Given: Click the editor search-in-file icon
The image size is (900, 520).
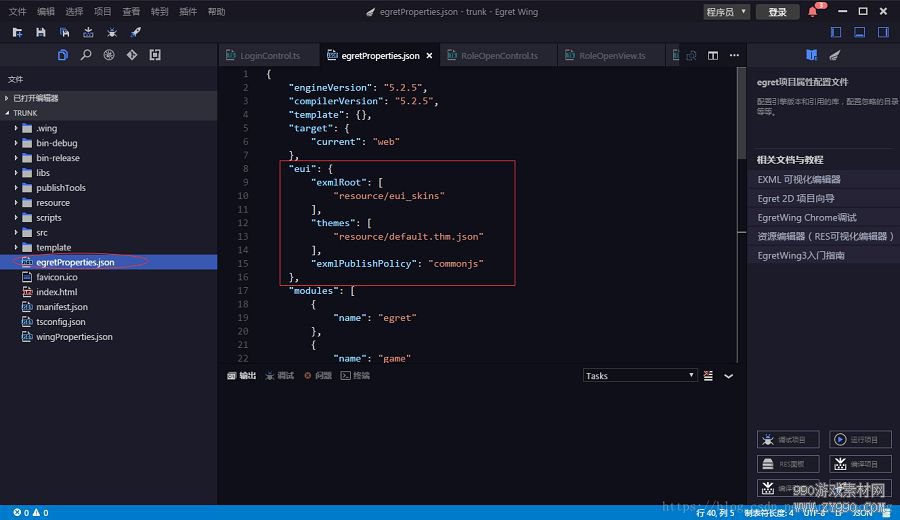Looking at the screenshot, I should pos(691,56).
